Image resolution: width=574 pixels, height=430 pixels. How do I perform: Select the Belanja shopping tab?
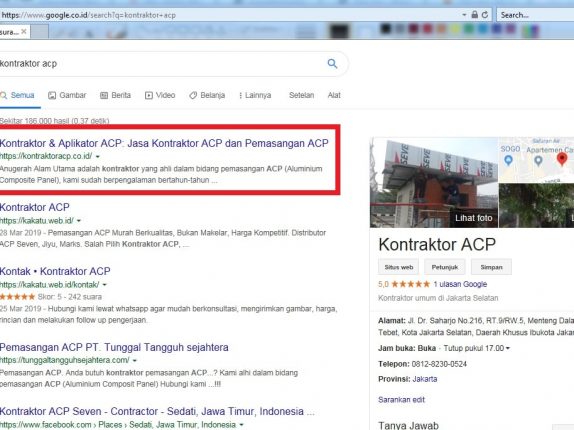207,95
